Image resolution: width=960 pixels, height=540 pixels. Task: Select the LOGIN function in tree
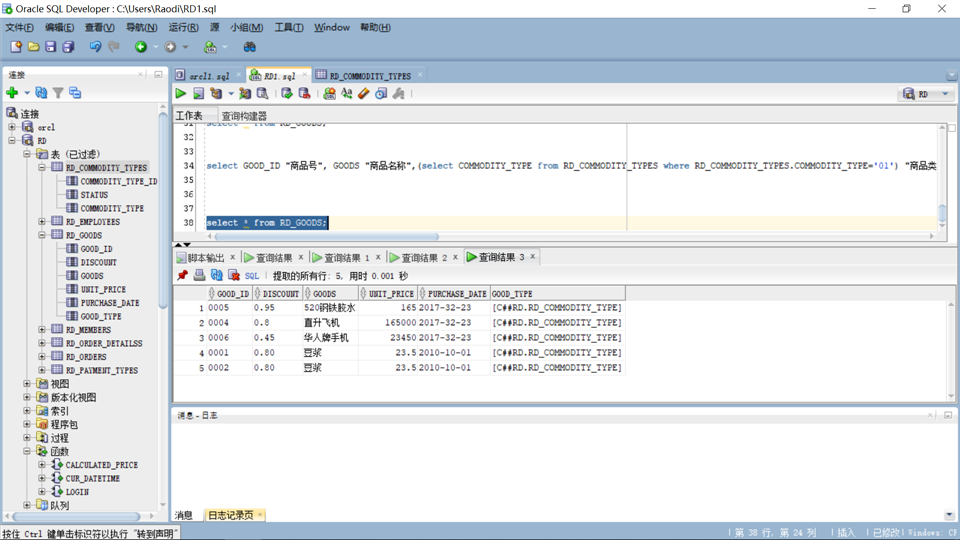[x=77, y=492]
